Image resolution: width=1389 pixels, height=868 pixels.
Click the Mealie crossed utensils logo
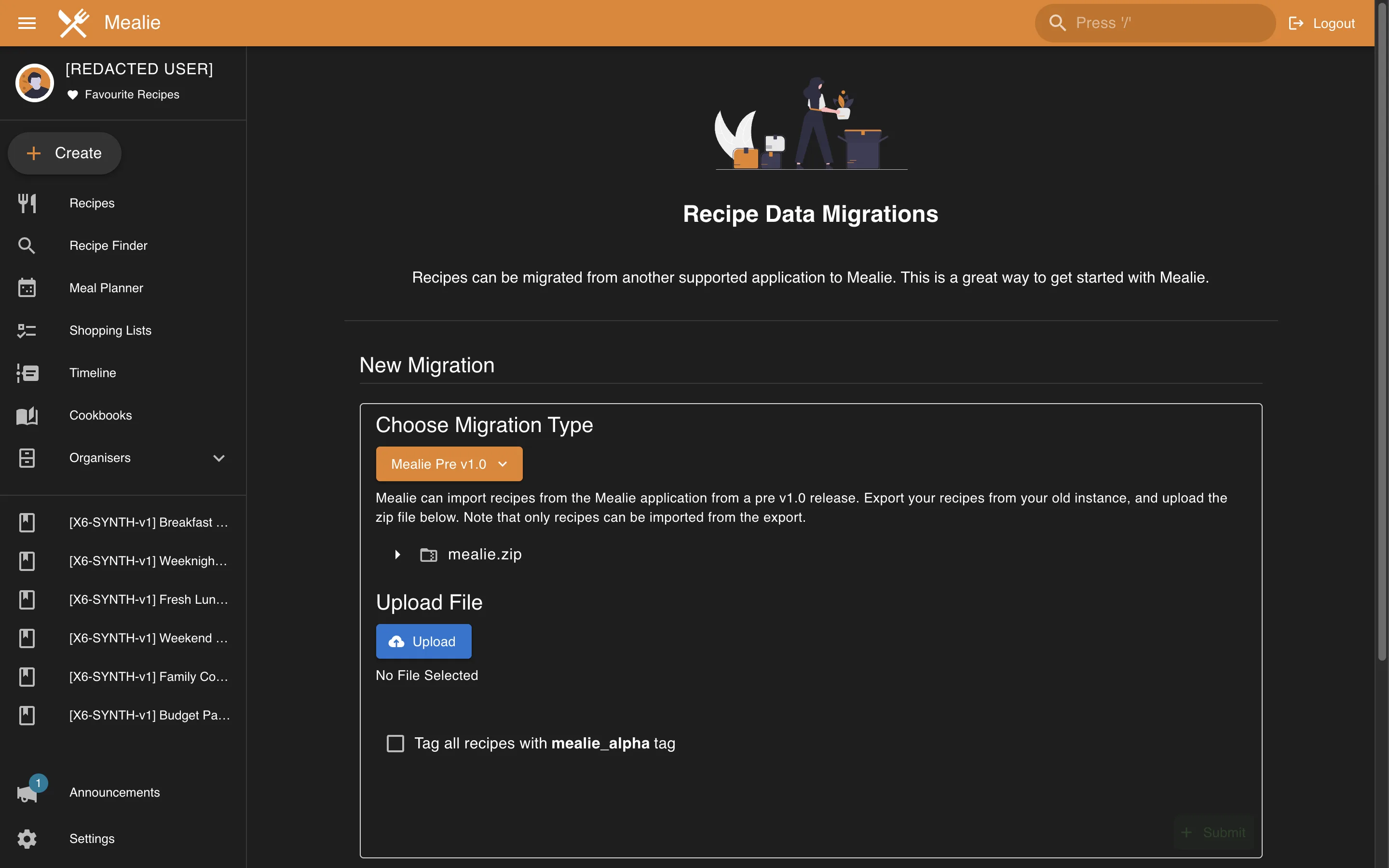[x=73, y=23]
